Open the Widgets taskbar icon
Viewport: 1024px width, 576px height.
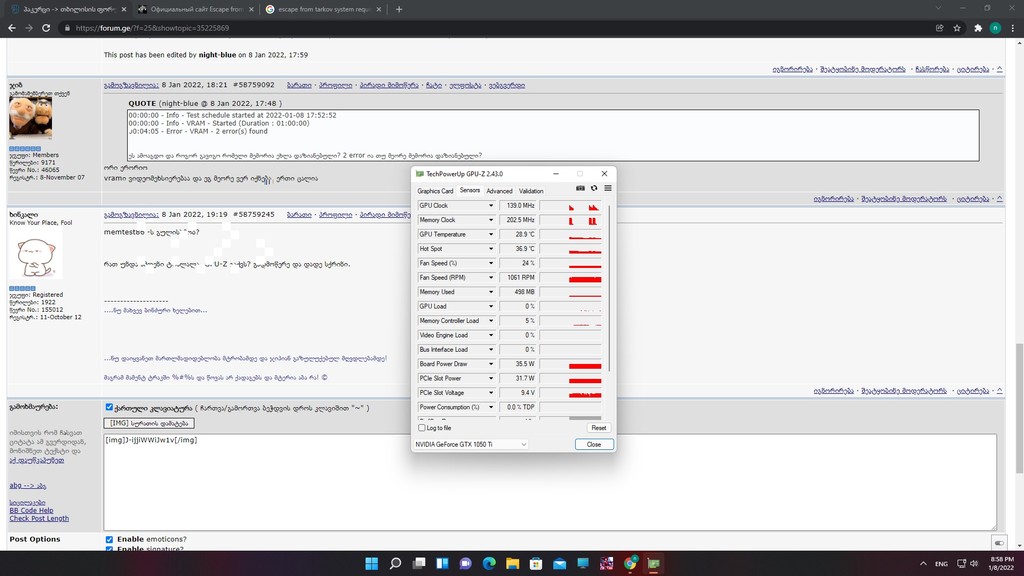pos(442,563)
